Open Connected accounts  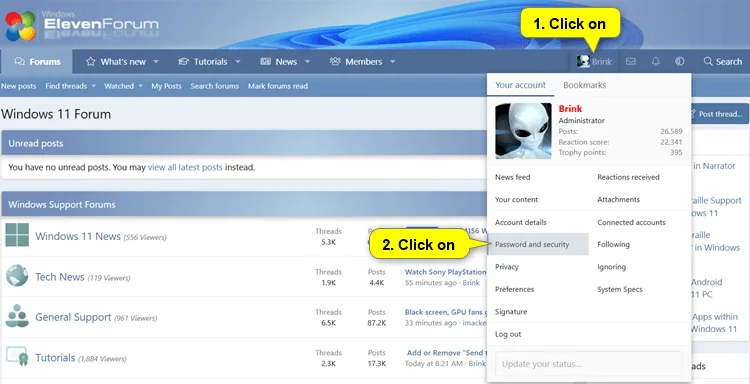pos(631,222)
